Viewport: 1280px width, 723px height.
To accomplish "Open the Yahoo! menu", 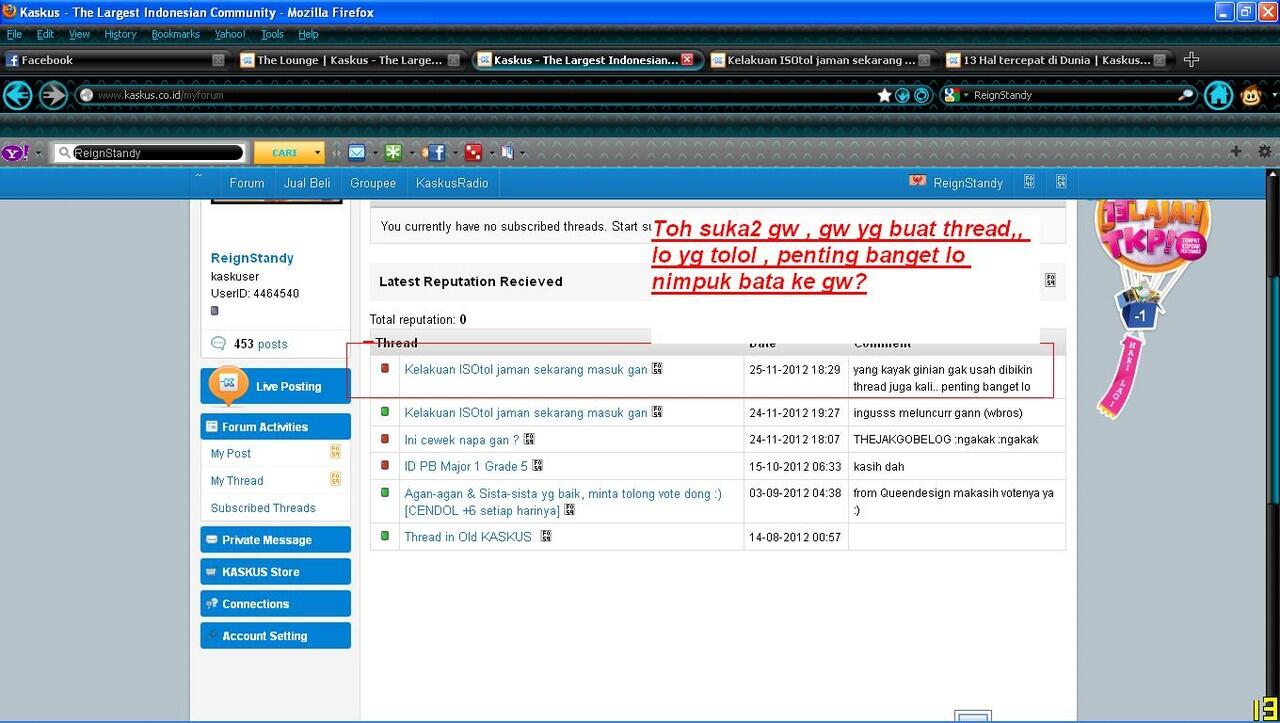I will tap(229, 34).
